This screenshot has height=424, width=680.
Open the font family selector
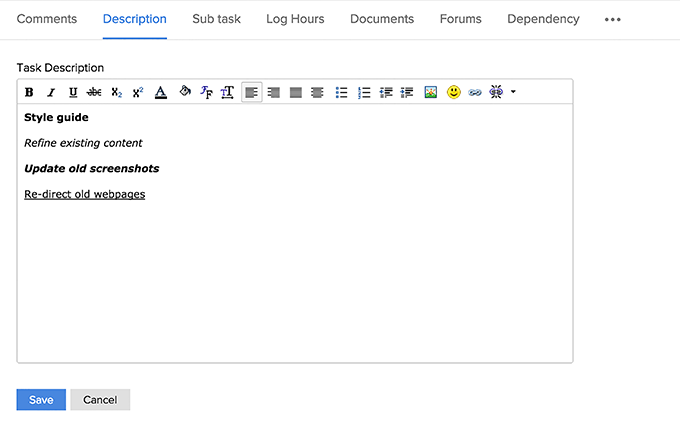[206, 92]
